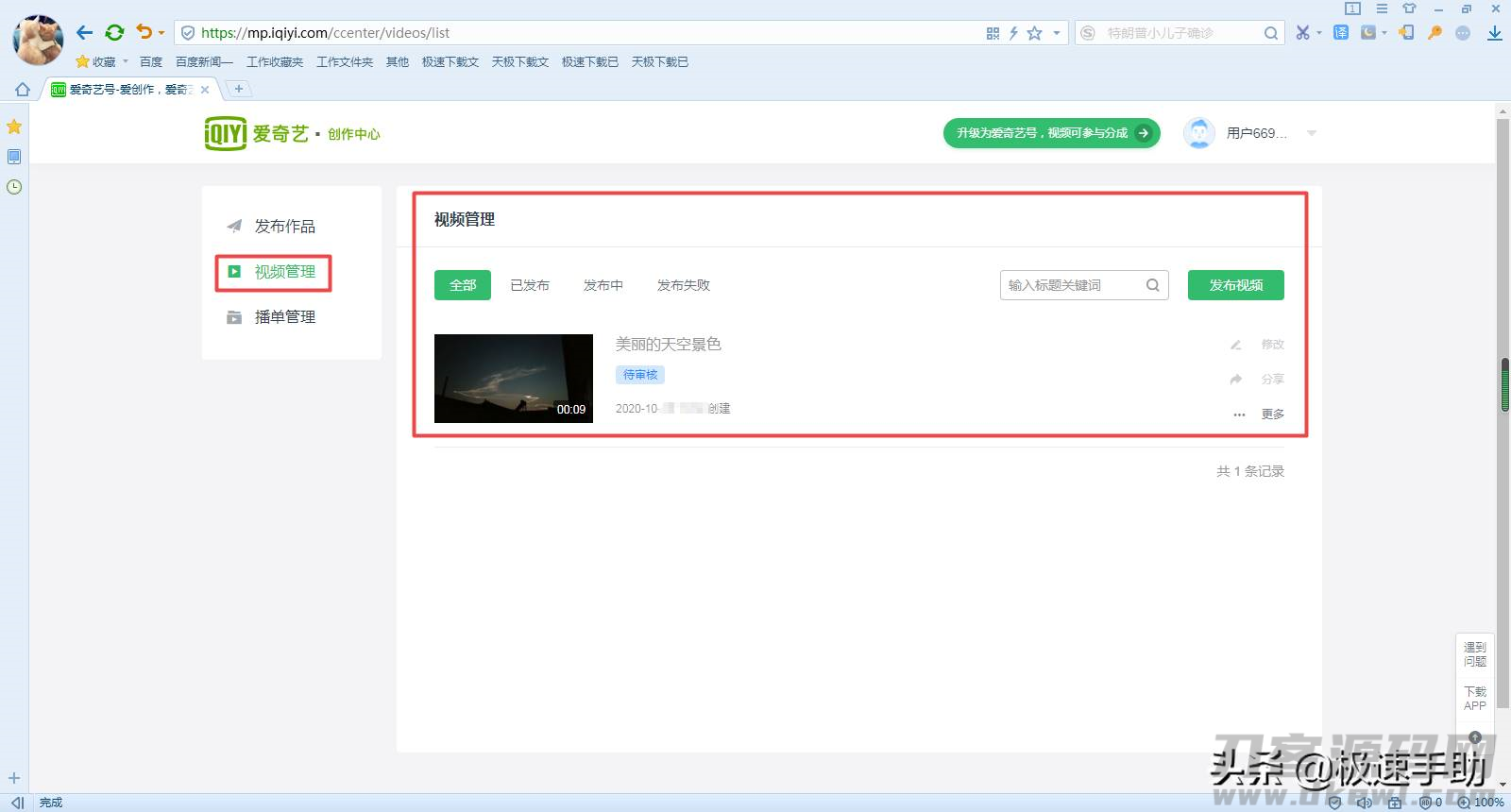Select the 全部 filter tab
Screen dimensions: 1511x812
[x=463, y=285]
